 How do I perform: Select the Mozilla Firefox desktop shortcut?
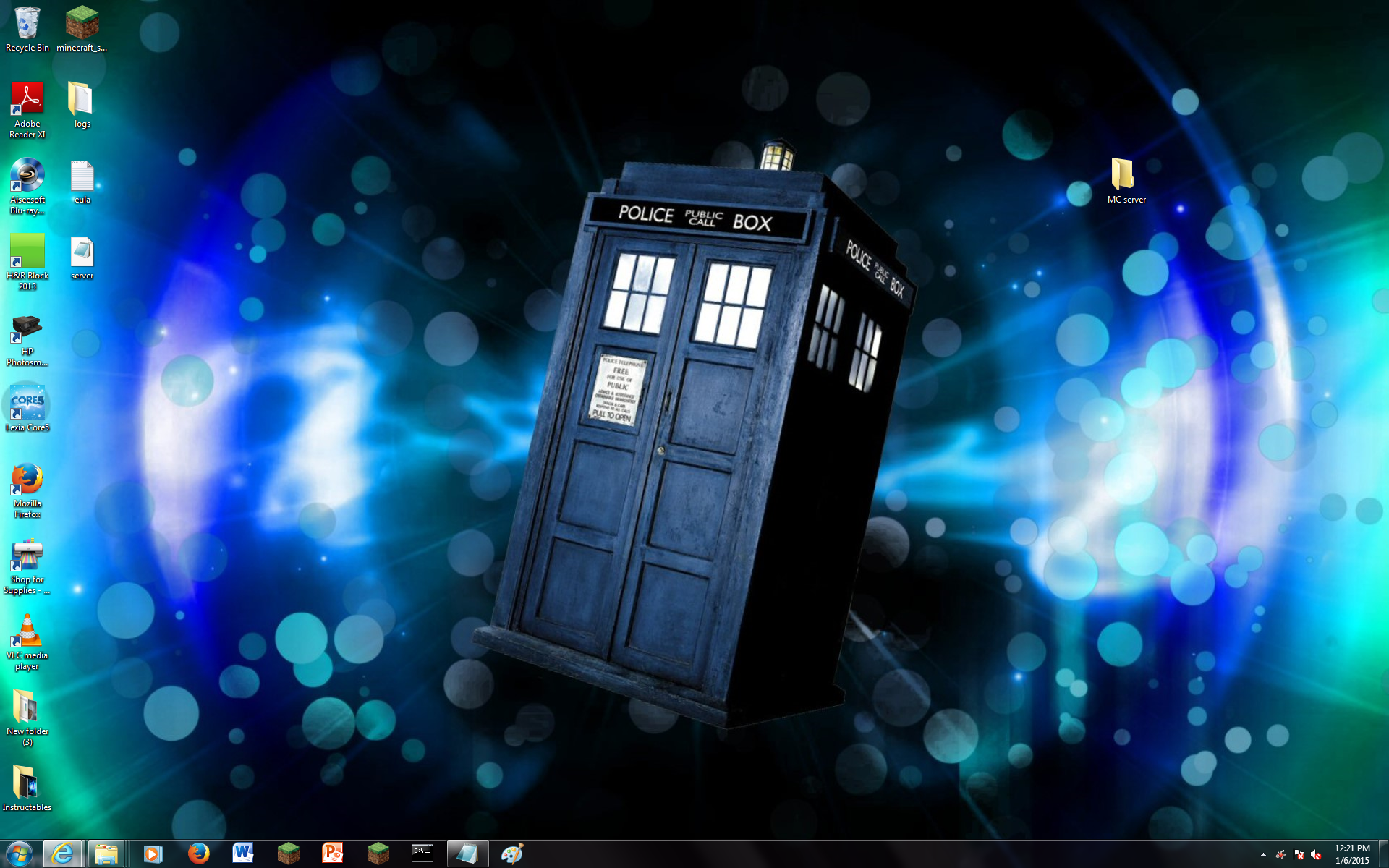pos(27,490)
